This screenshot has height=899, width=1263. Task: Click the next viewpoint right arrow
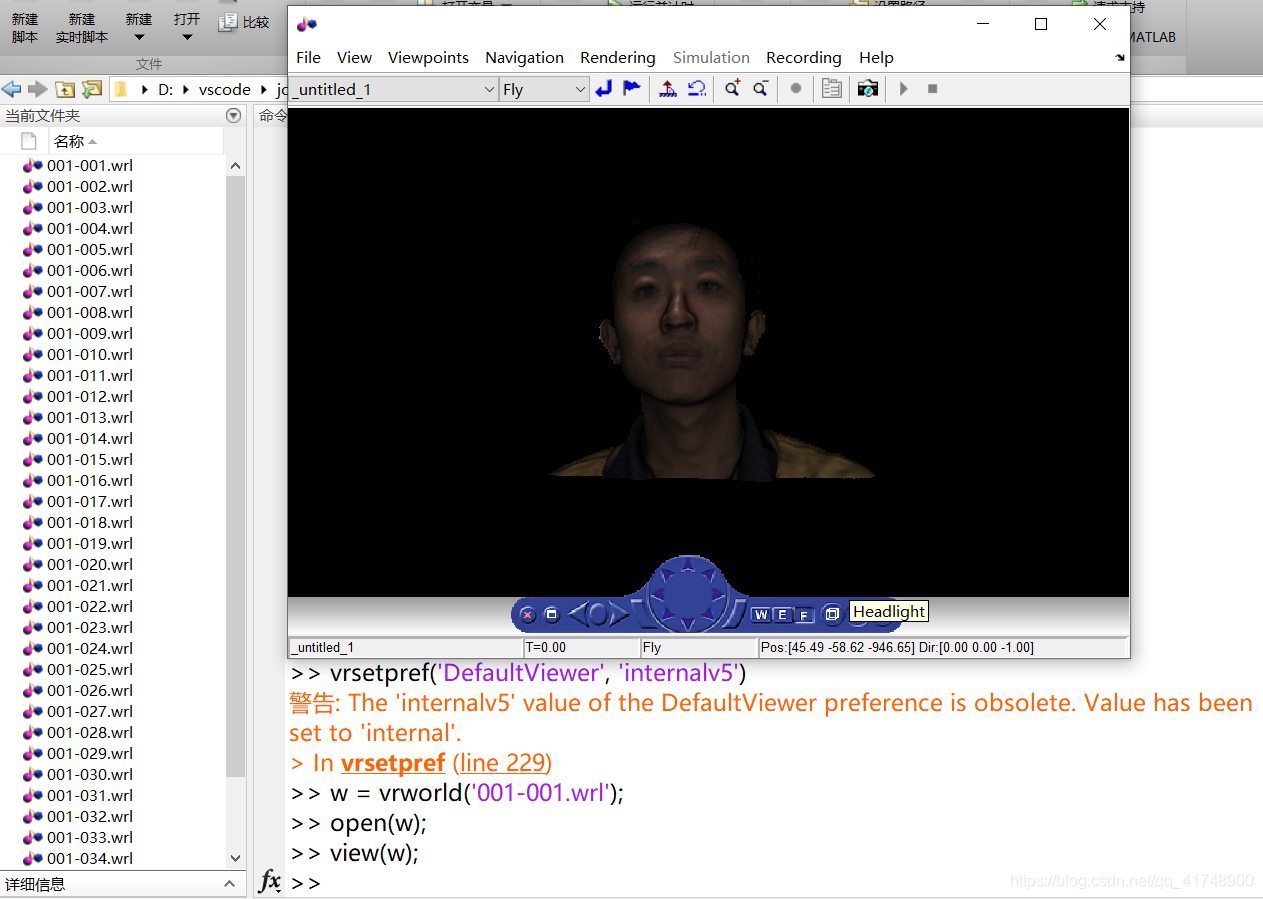620,614
